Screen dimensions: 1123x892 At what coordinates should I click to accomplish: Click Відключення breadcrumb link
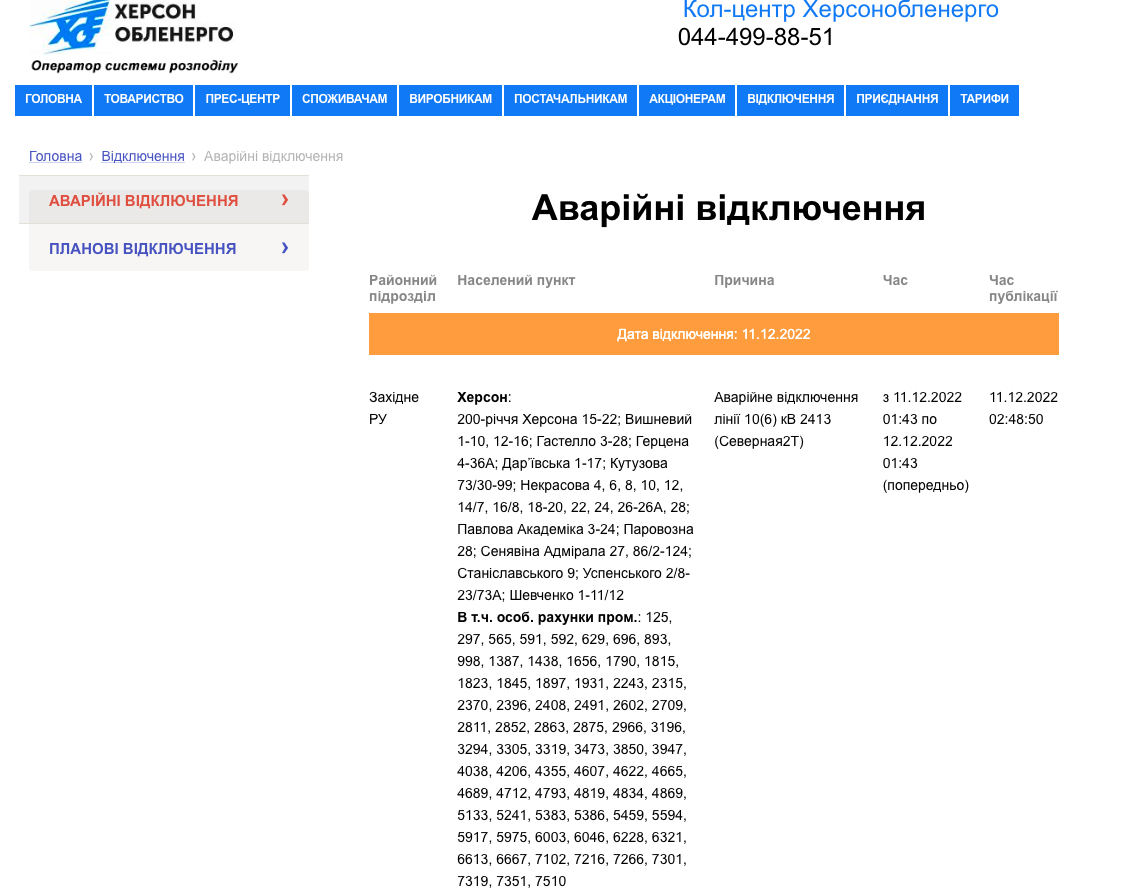tap(143, 157)
